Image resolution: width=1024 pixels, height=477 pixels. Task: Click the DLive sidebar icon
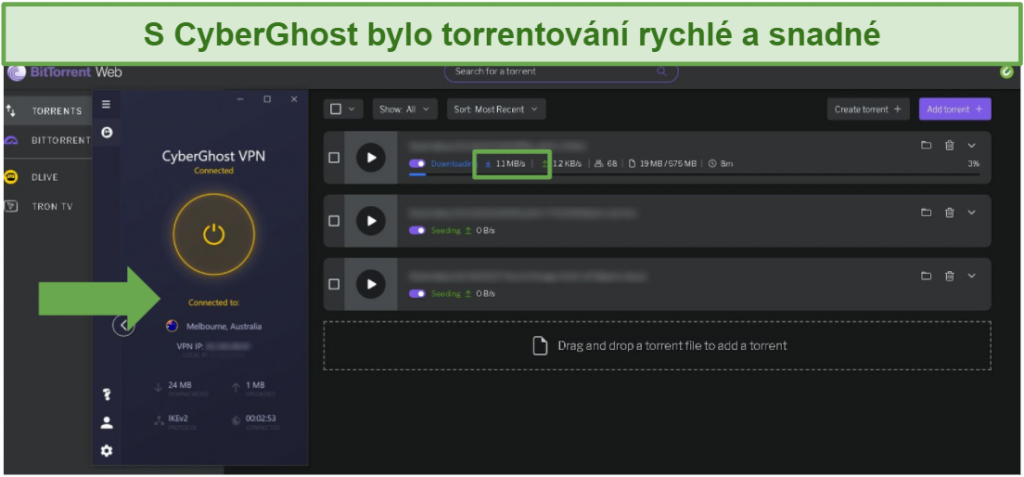pos(11,177)
